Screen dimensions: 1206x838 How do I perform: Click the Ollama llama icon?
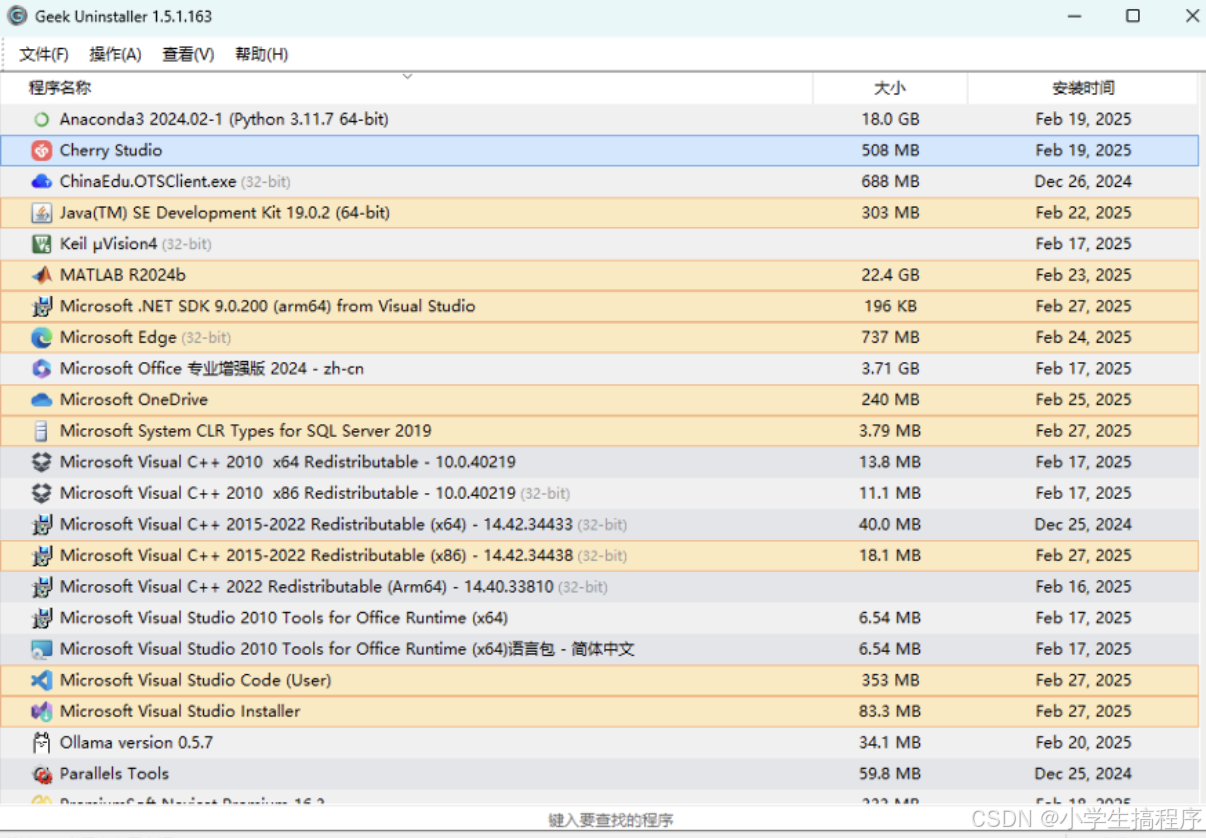[x=41, y=742]
